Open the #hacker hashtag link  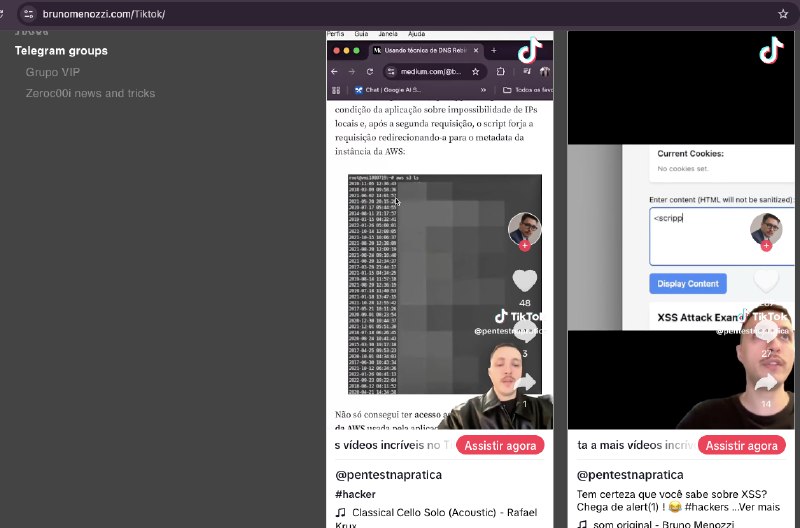[355, 494]
